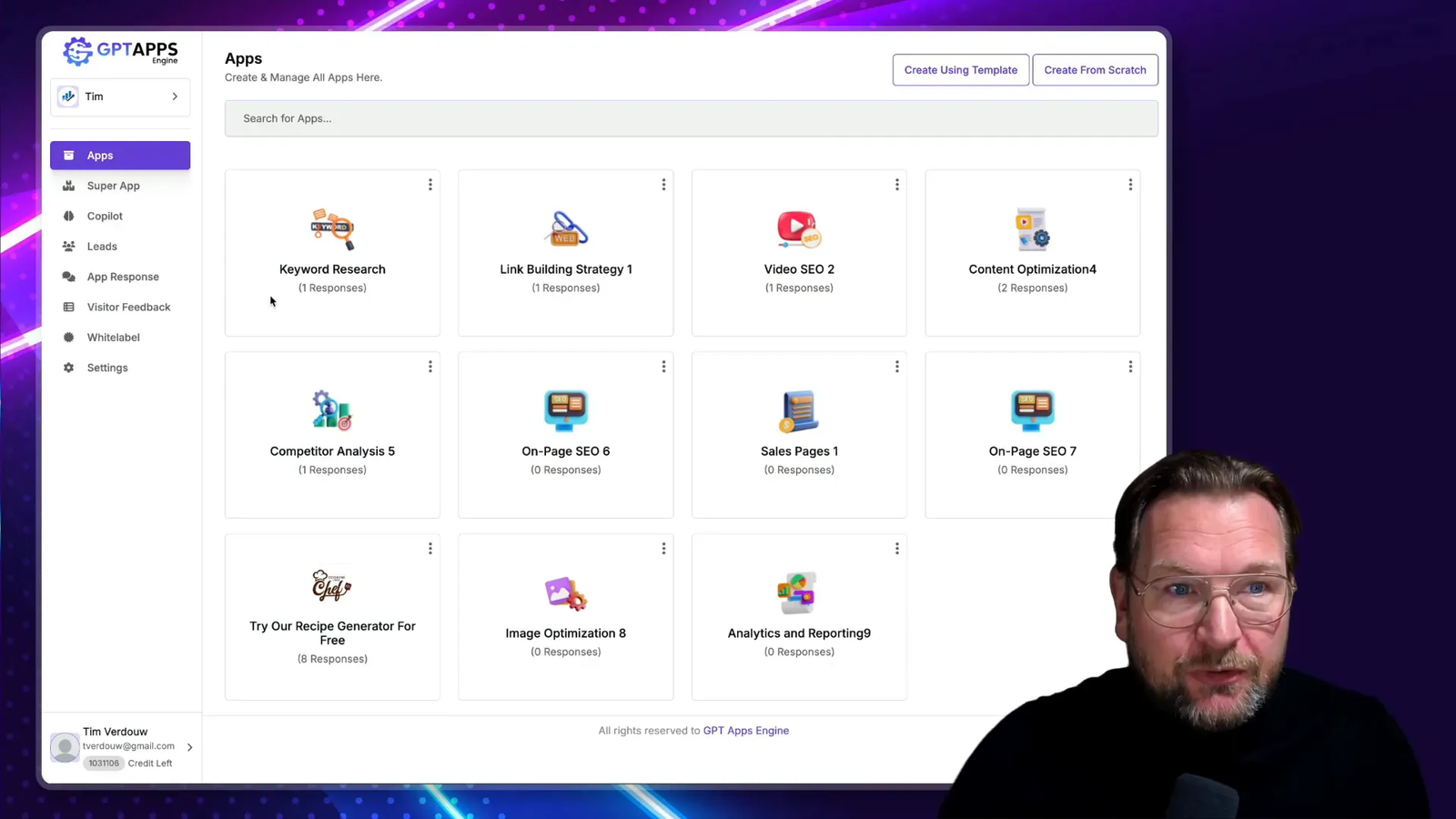Viewport: 1456px width, 819px height.
Task: Click the Try Our Recipe Generator For Free title
Action: (332, 633)
